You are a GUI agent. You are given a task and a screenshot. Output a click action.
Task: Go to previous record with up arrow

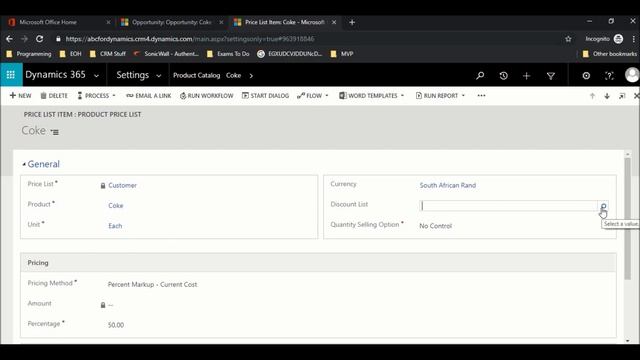(x=592, y=96)
